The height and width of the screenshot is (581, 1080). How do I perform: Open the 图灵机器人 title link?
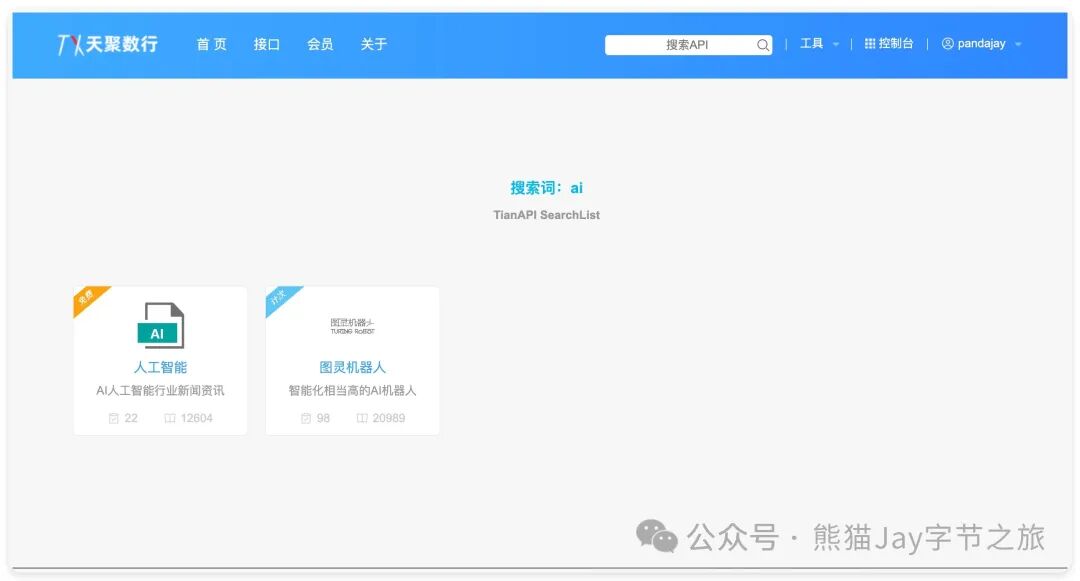[x=352, y=367]
